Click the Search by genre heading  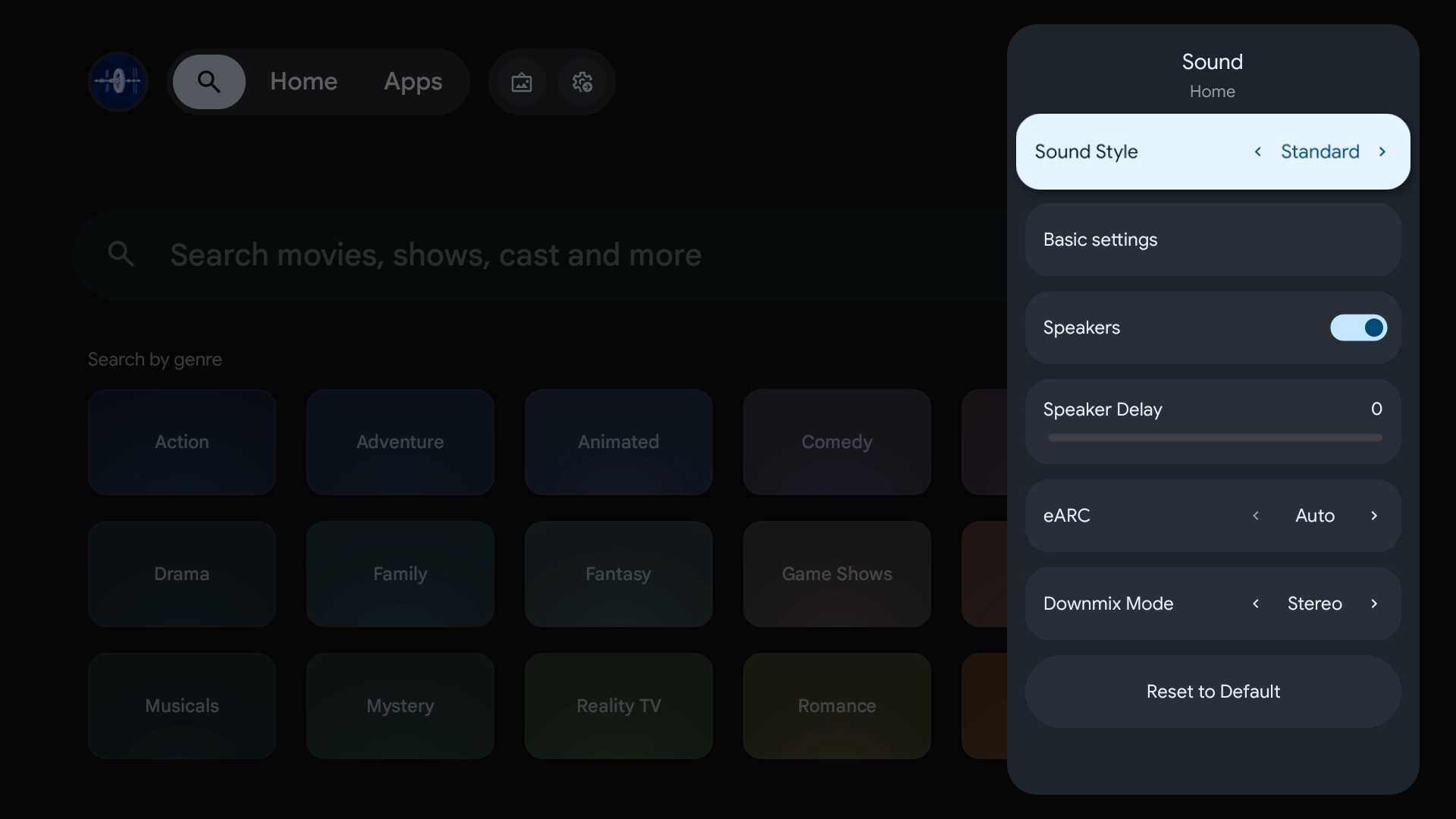click(155, 359)
